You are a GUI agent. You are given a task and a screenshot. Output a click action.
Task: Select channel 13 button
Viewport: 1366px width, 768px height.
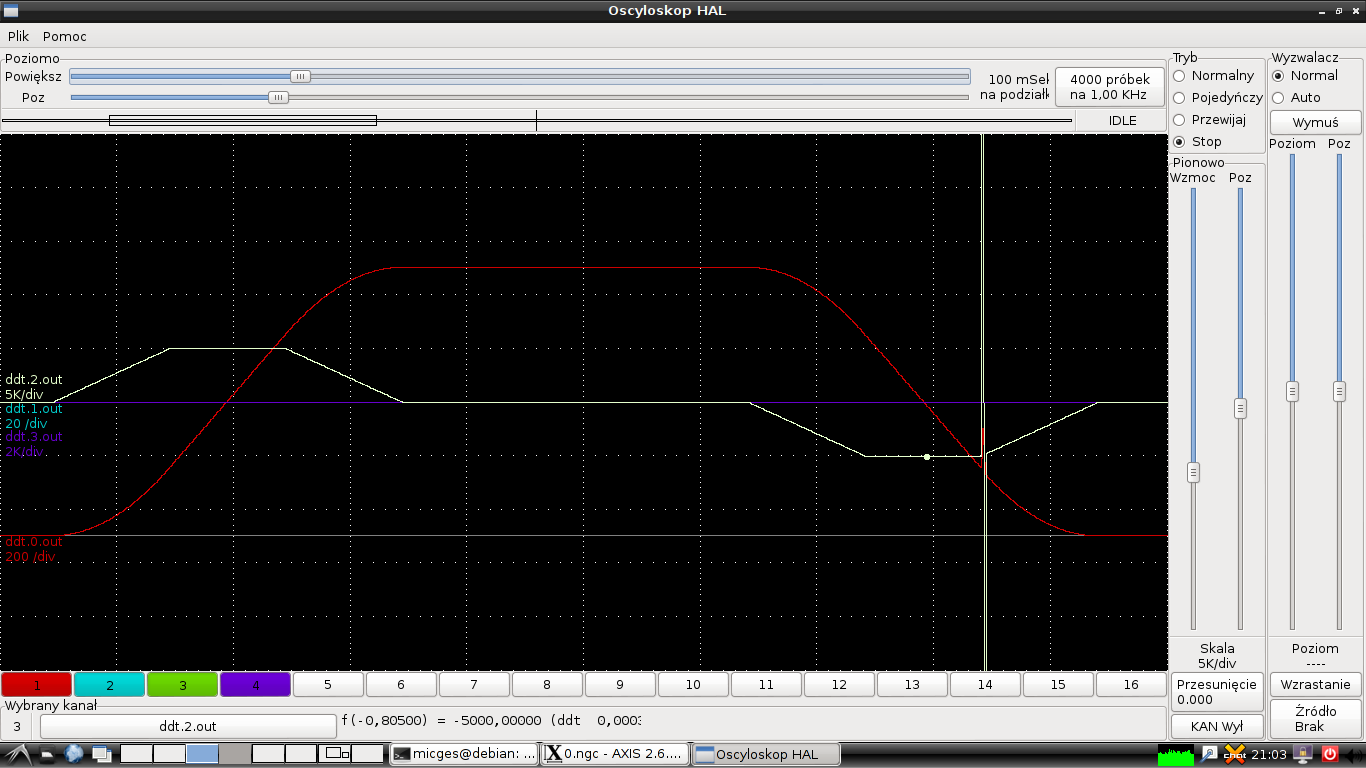tap(913, 685)
